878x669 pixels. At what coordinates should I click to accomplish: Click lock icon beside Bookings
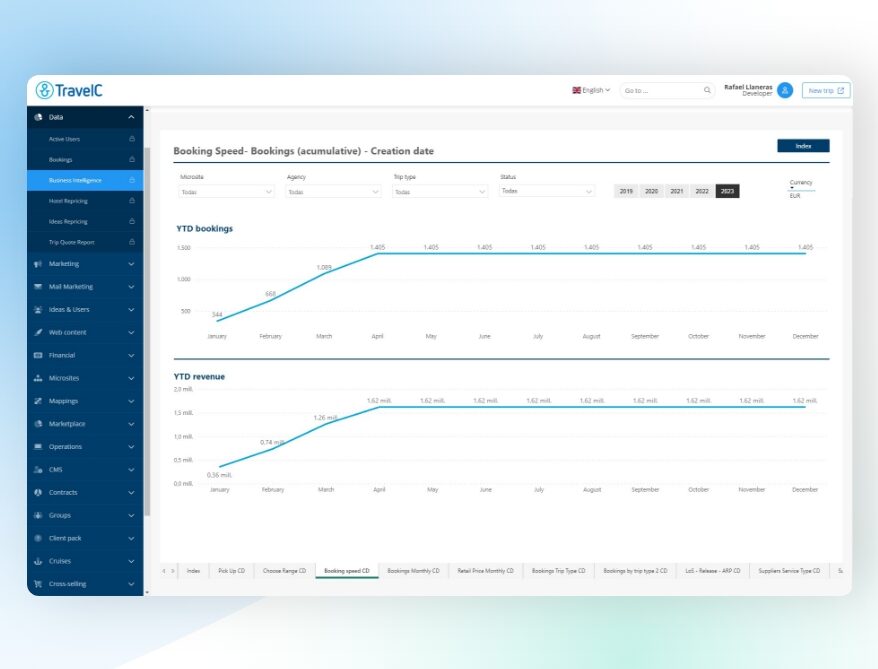coord(132,160)
